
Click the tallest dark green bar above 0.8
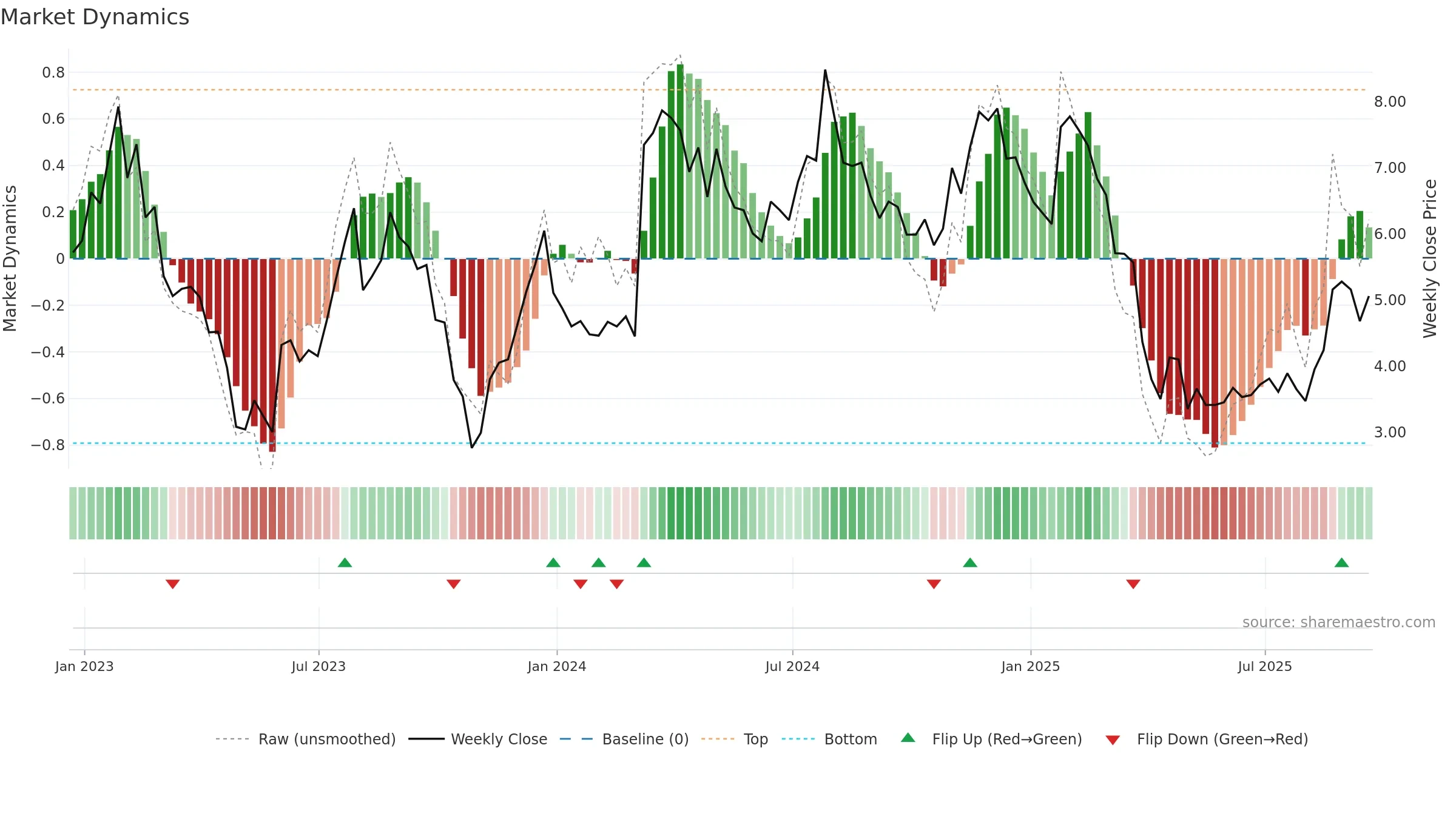[680, 161]
